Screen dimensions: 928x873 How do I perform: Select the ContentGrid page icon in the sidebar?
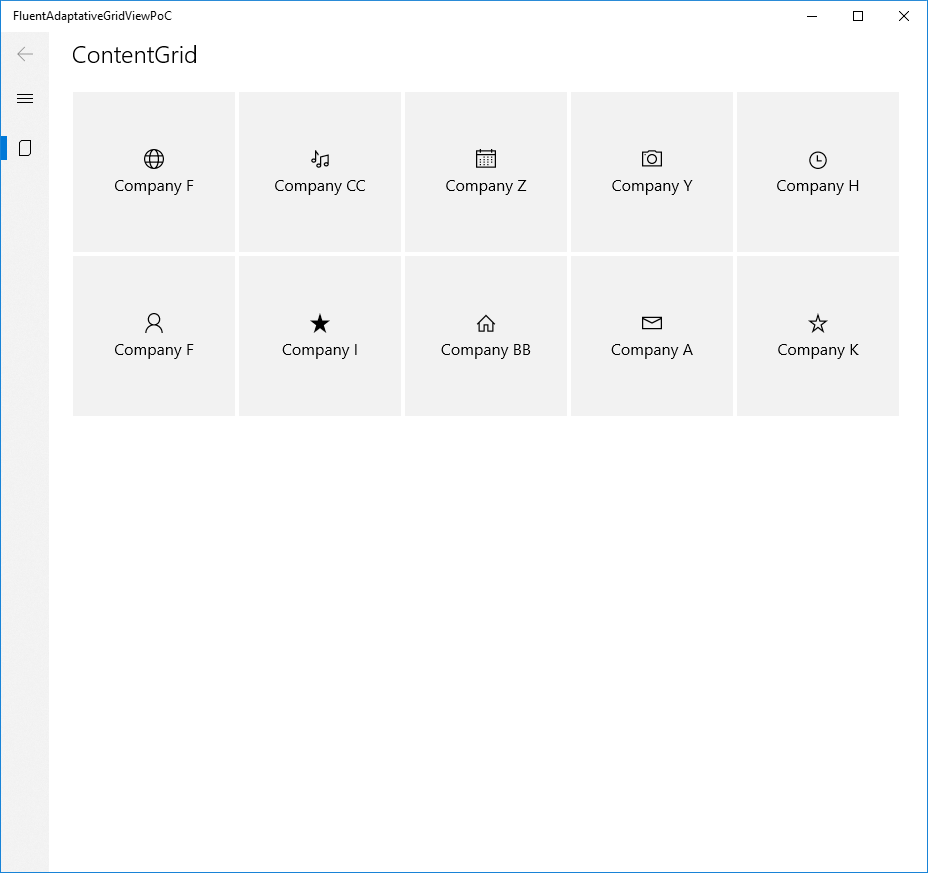25,147
